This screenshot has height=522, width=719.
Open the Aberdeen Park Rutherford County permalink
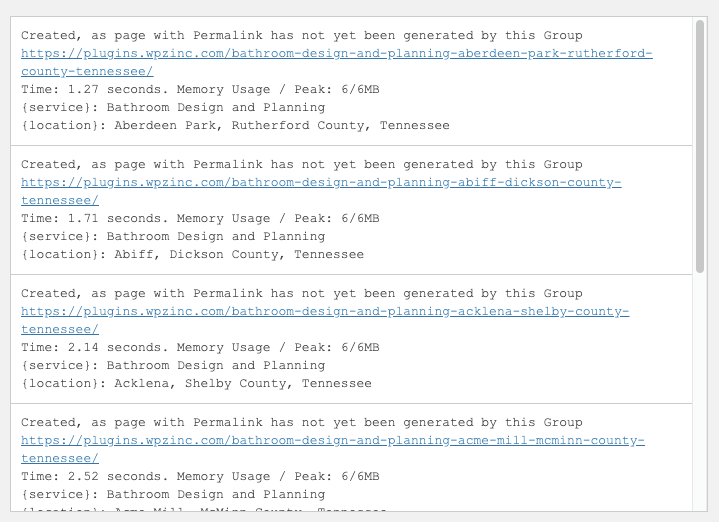point(336,54)
